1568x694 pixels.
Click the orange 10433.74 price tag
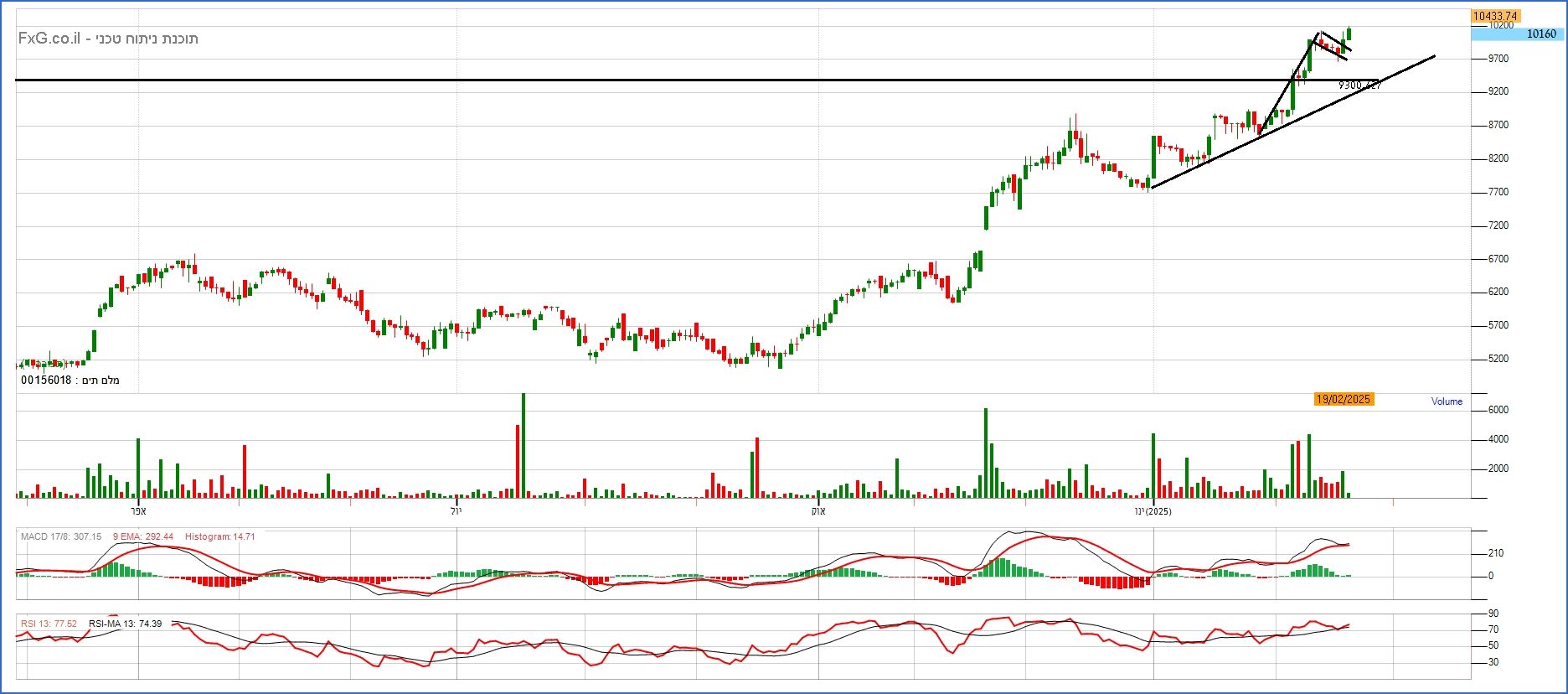pyautogui.click(x=1495, y=16)
